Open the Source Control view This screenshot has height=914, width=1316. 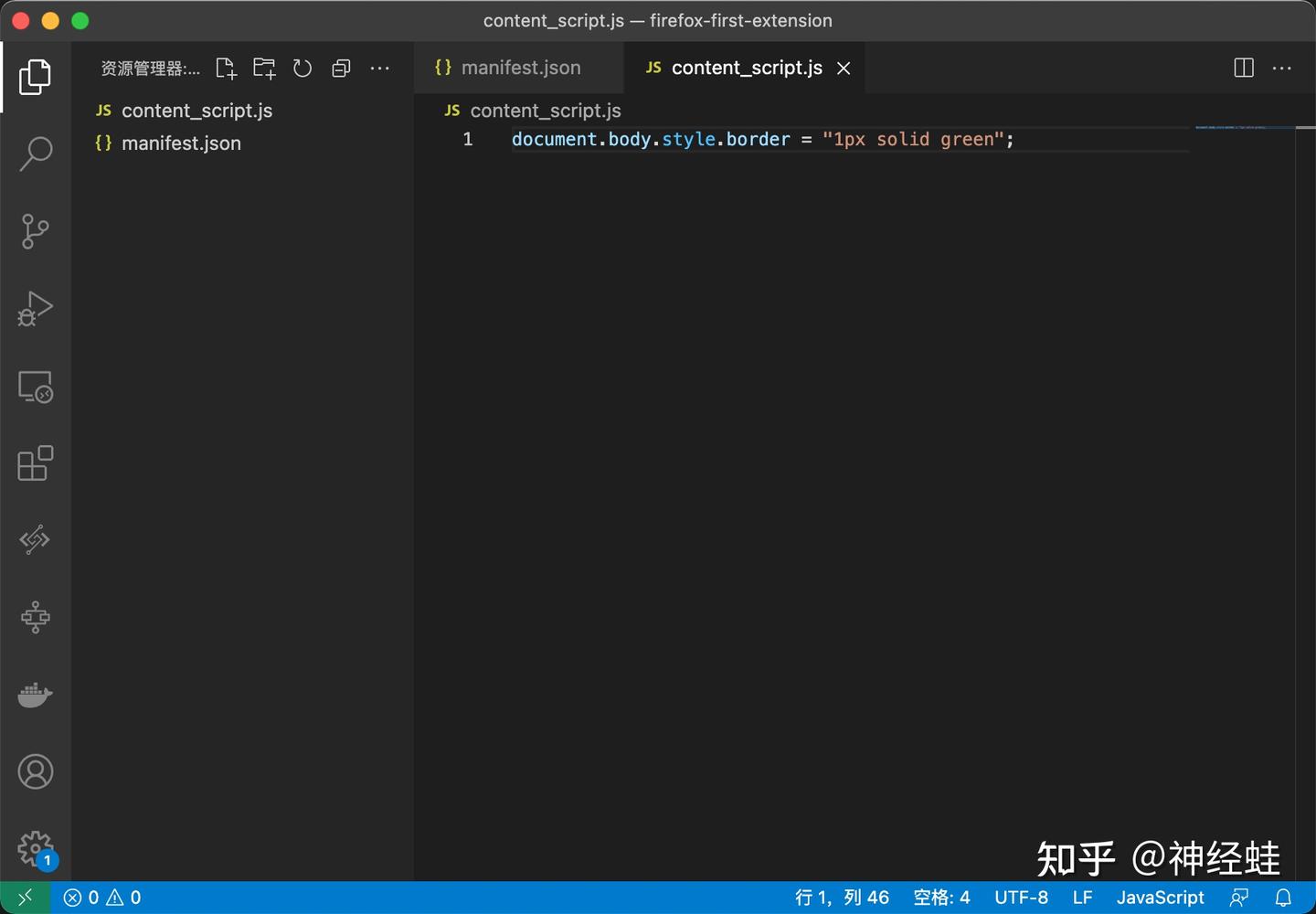point(36,231)
